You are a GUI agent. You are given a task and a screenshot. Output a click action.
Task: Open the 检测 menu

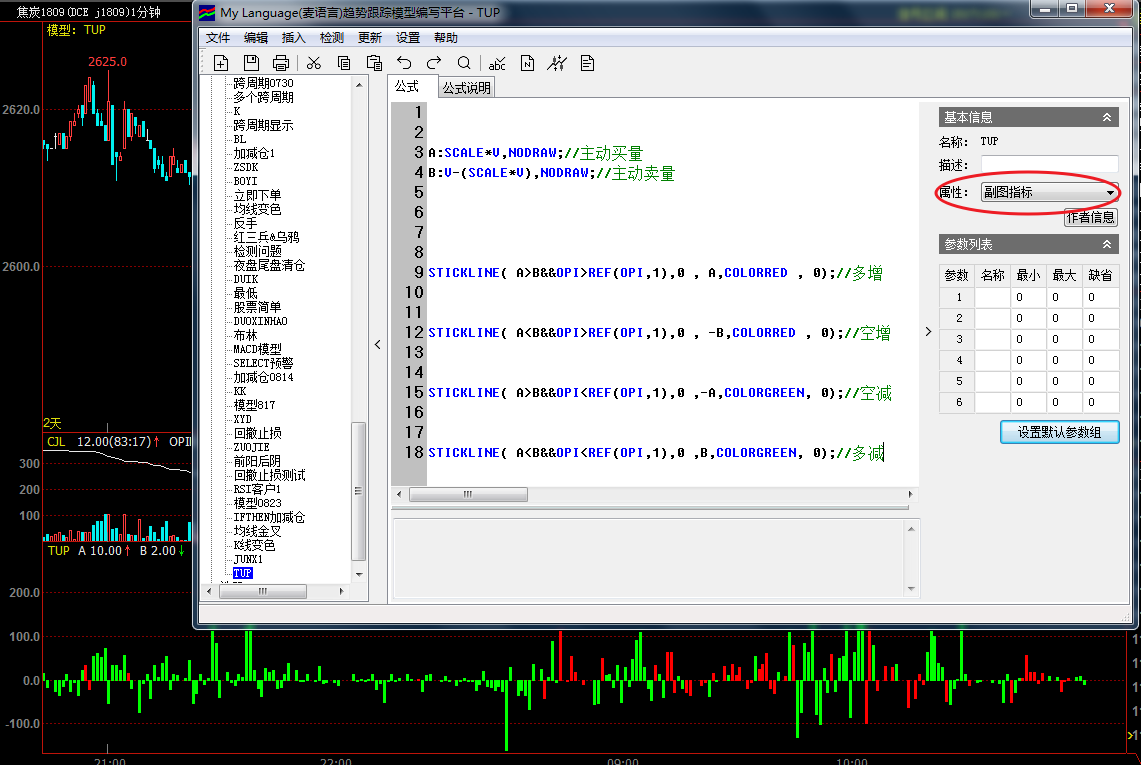click(331, 38)
